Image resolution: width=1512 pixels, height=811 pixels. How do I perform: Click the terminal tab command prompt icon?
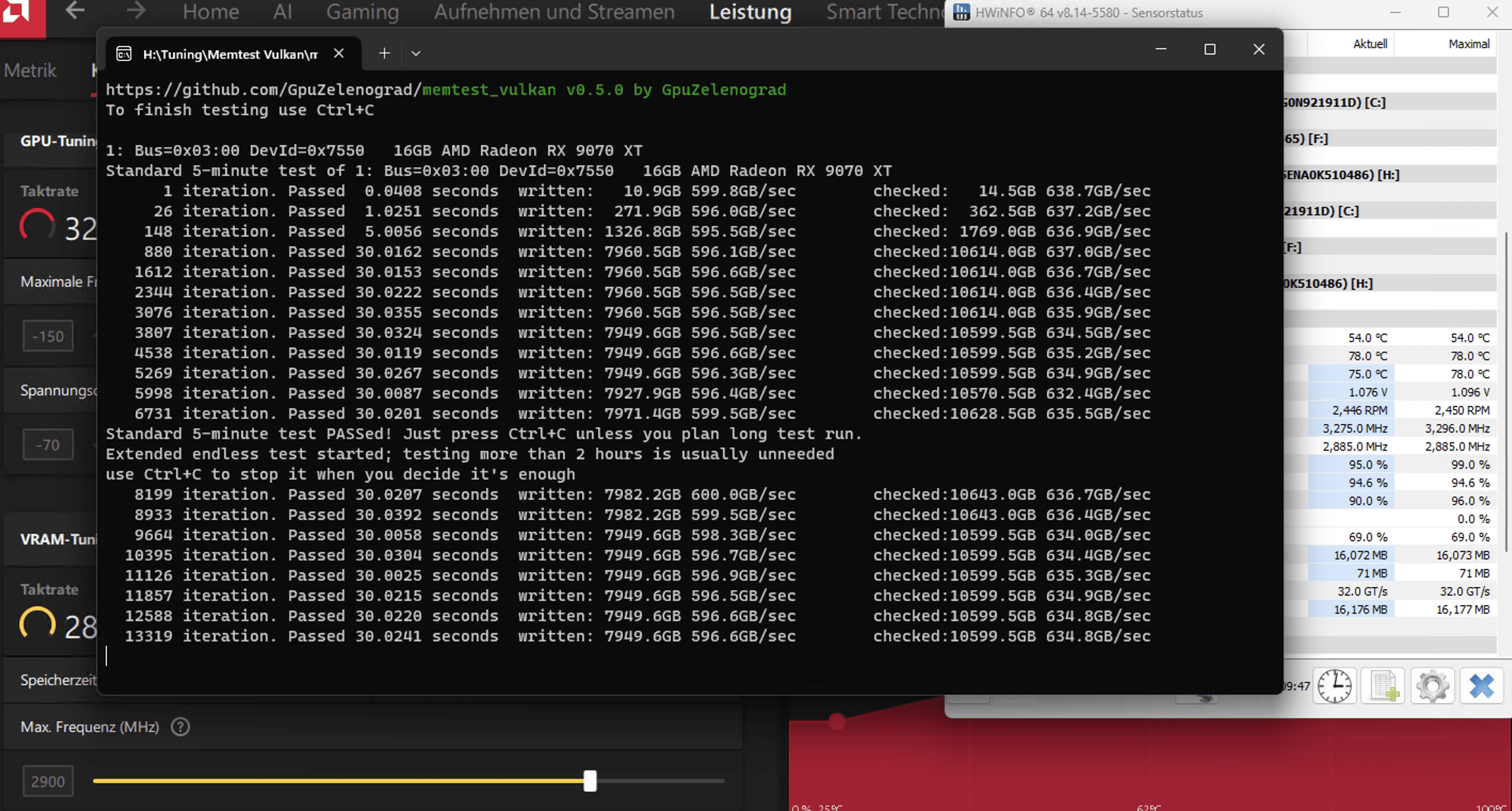[124, 54]
